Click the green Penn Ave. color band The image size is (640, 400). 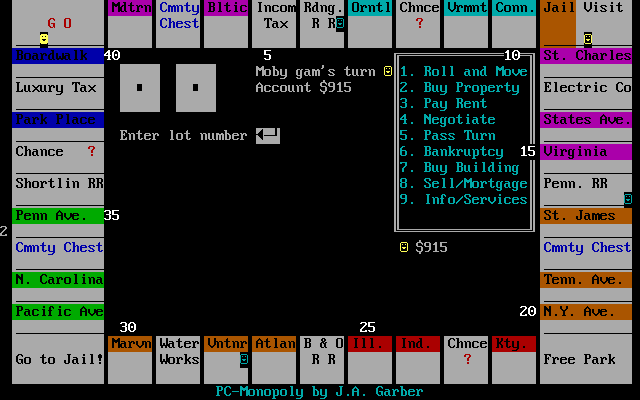58,216
